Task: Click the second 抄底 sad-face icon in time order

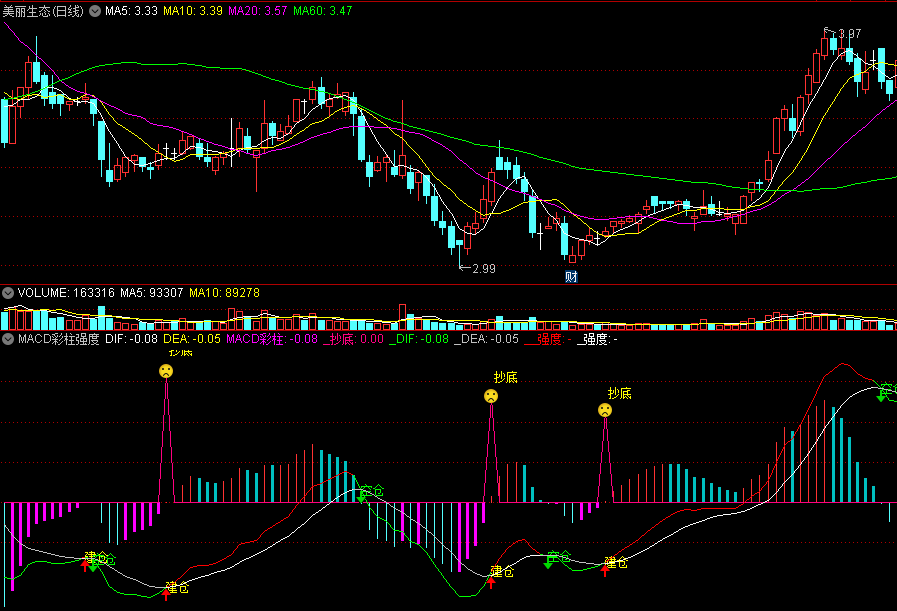Action: tap(491, 396)
